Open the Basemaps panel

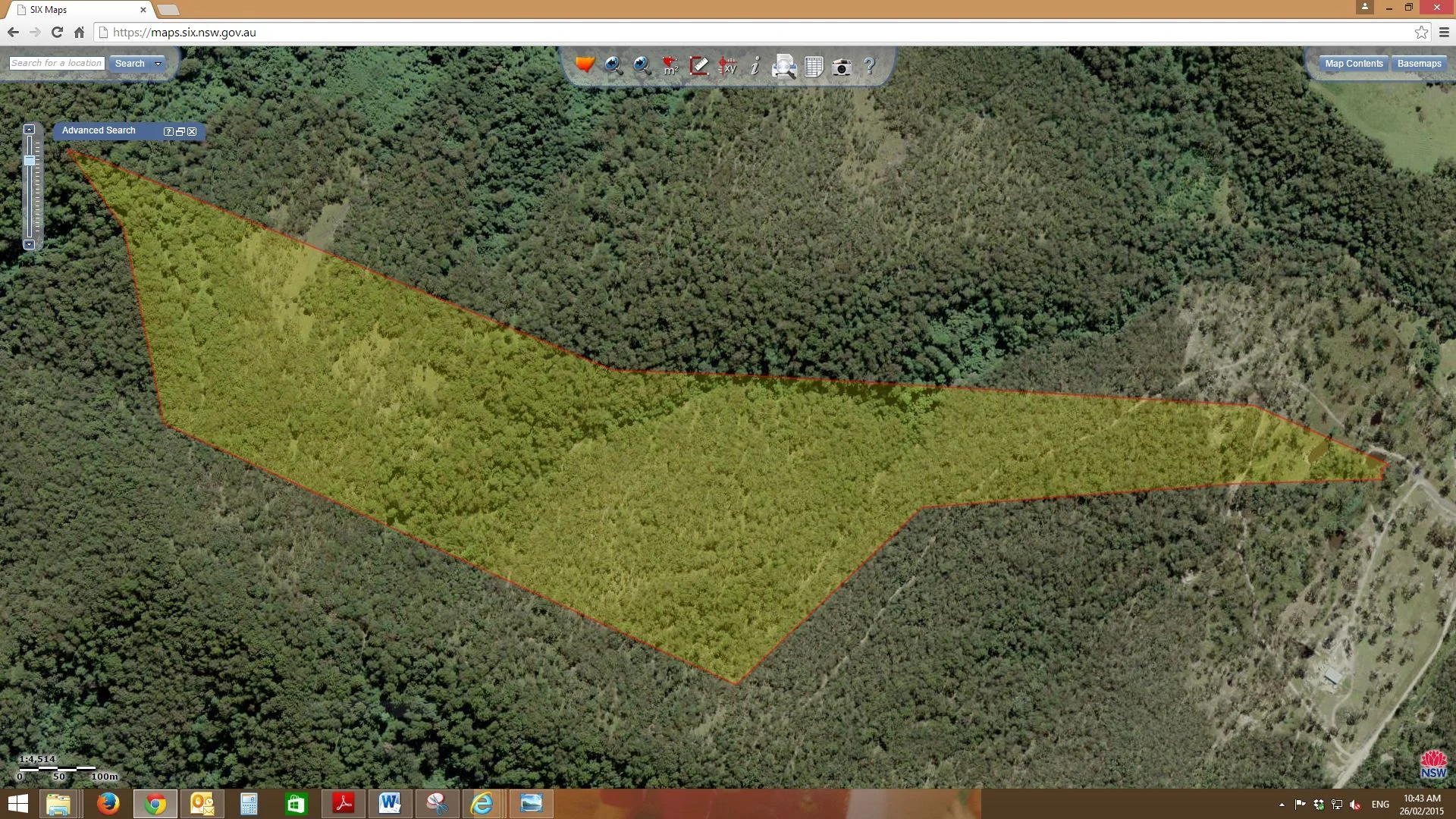pyautogui.click(x=1419, y=63)
